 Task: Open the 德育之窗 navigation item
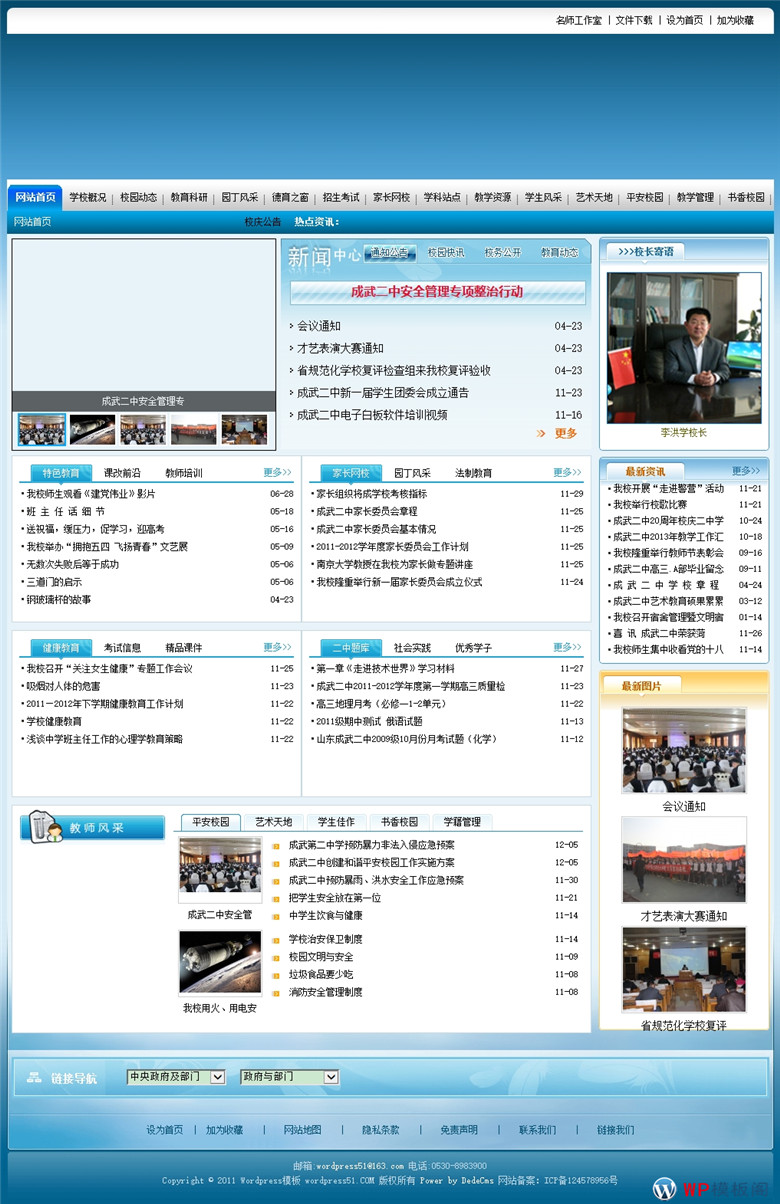click(x=290, y=198)
